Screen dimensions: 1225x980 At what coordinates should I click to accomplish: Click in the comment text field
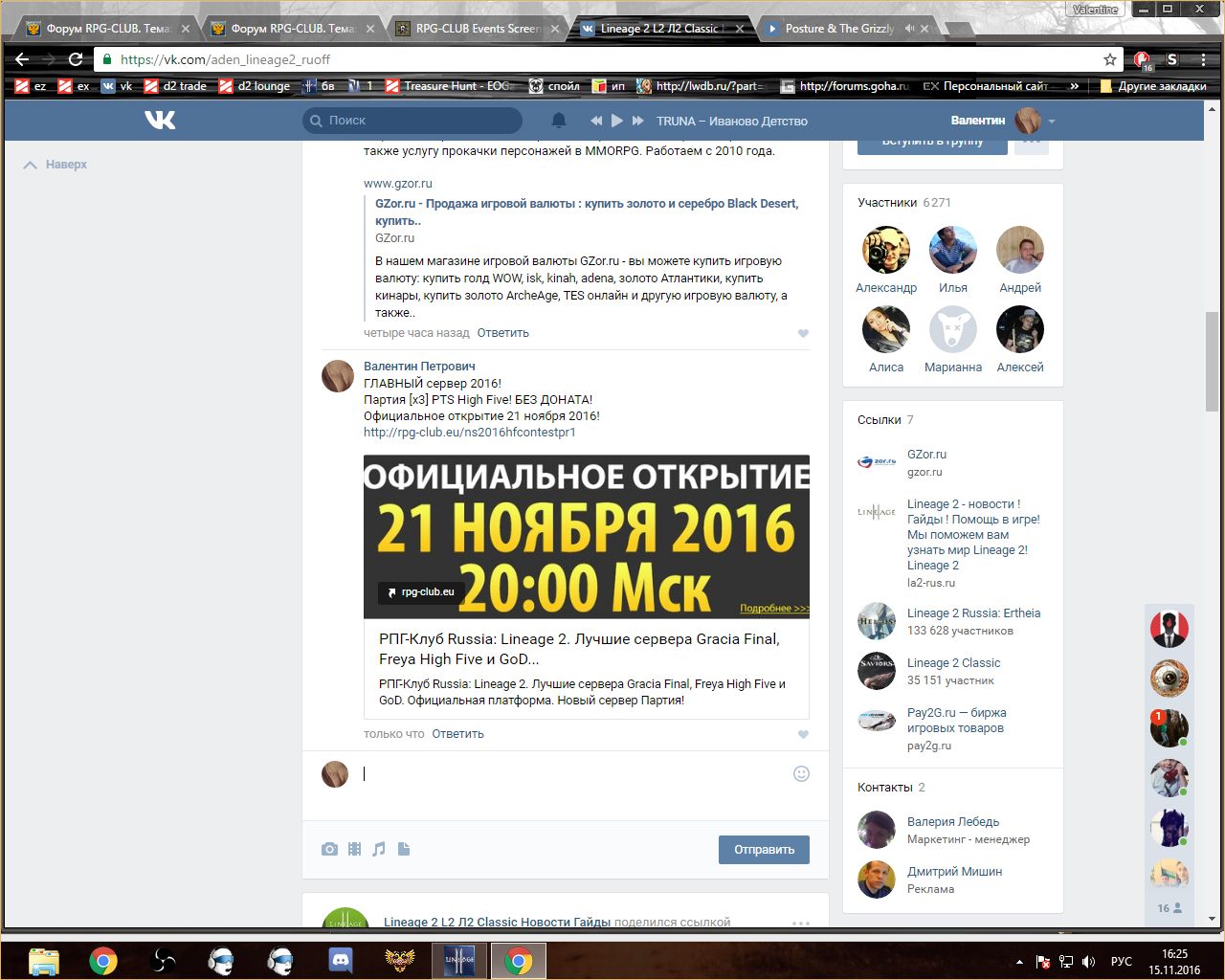click(x=574, y=774)
